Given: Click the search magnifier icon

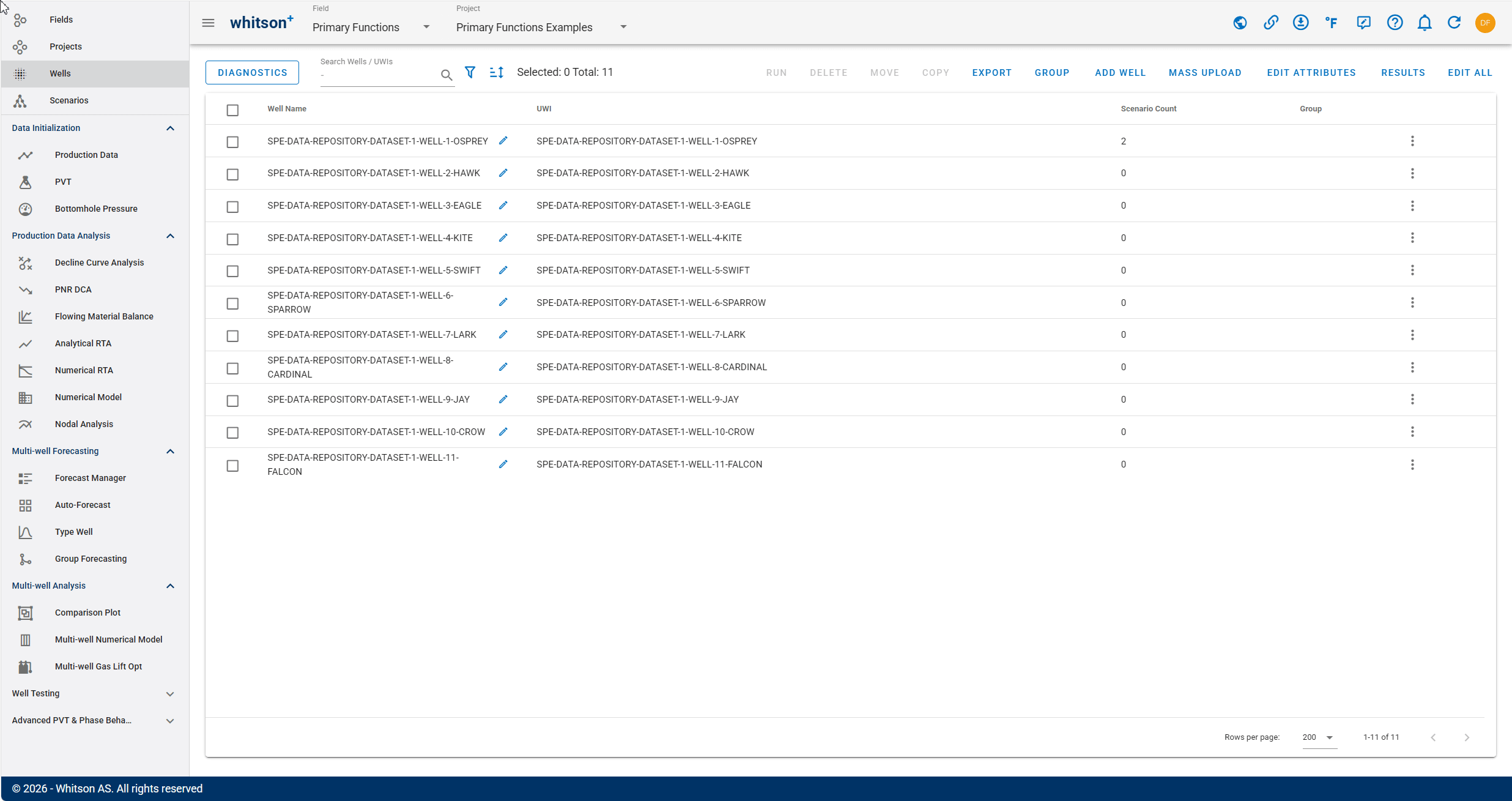Looking at the screenshot, I should [447, 75].
